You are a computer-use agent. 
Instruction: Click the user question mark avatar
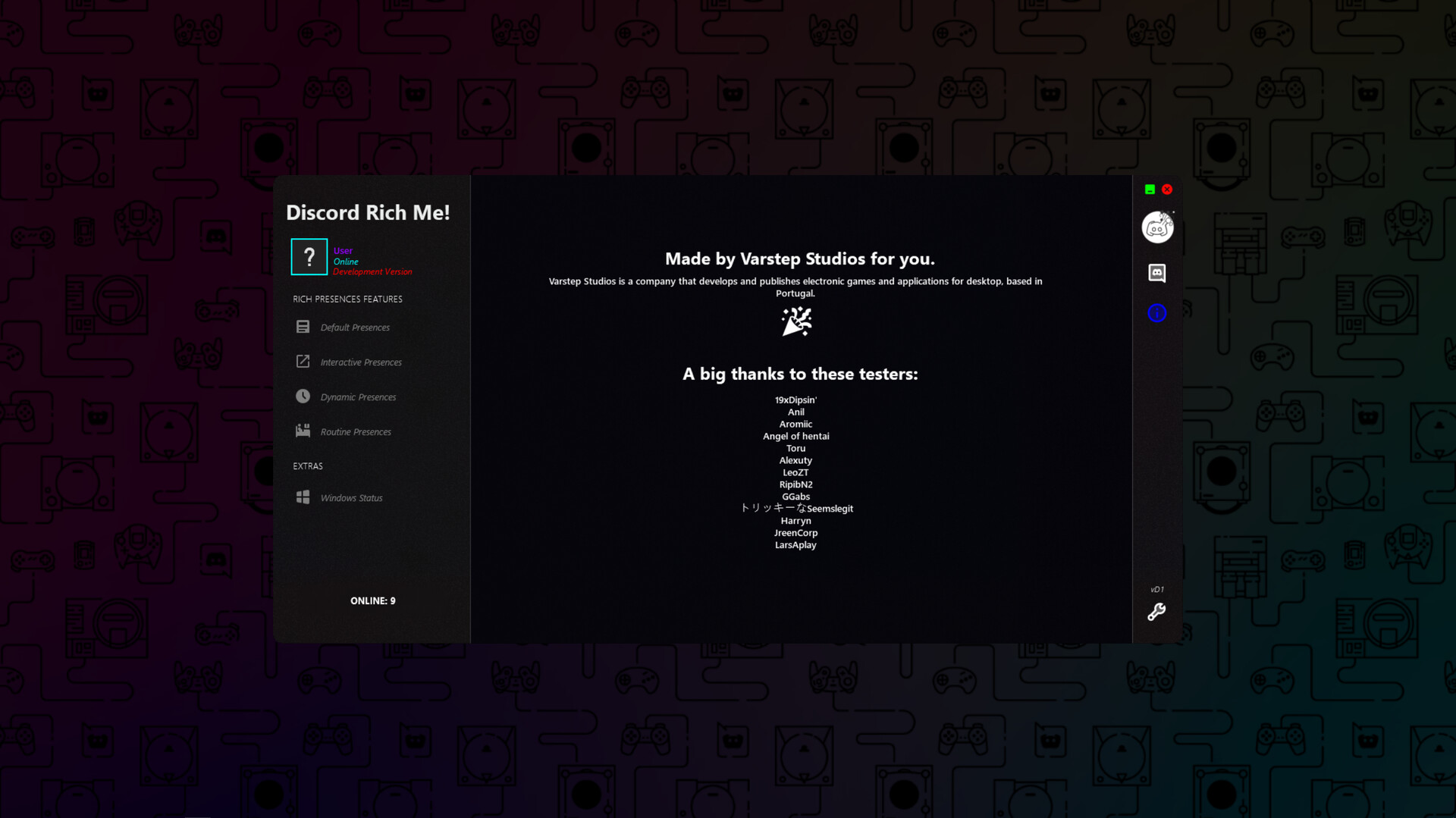point(309,257)
